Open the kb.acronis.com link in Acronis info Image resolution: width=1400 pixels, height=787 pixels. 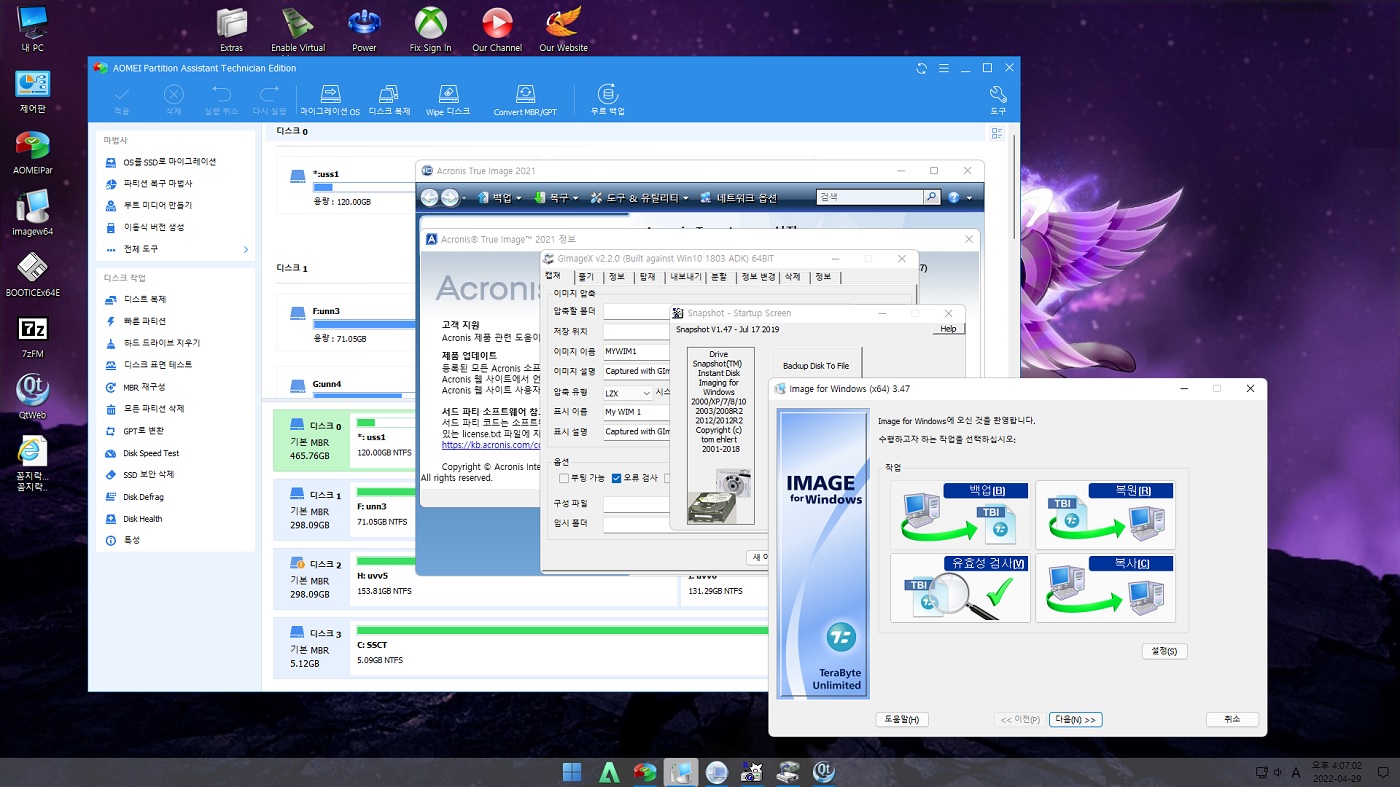[491, 445]
